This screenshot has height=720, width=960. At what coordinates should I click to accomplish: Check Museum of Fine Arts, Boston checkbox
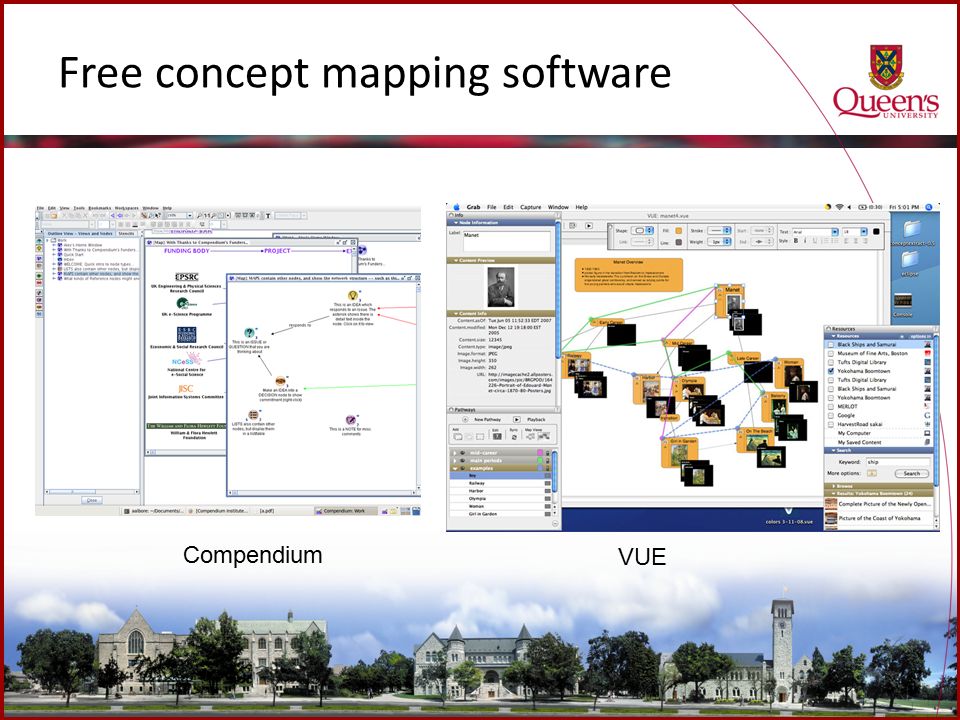pyautogui.click(x=831, y=353)
